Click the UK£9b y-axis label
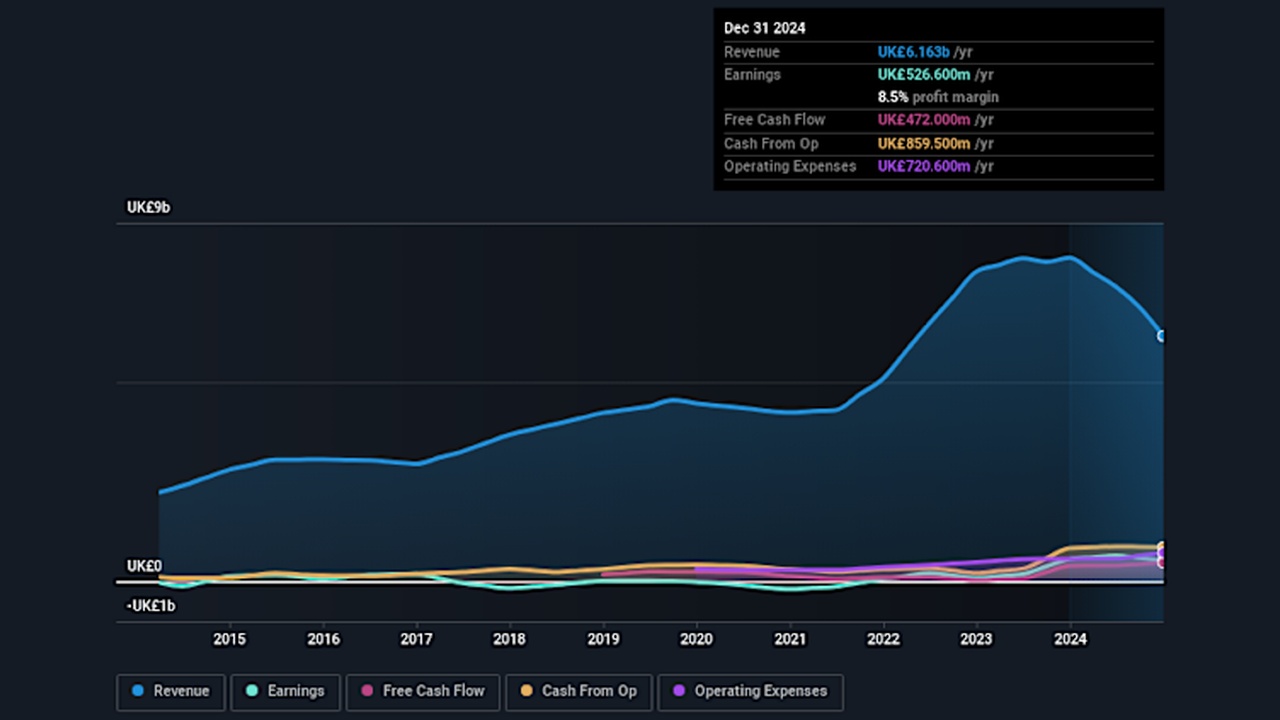The height and width of the screenshot is (720, 1280). coord(148,208)
